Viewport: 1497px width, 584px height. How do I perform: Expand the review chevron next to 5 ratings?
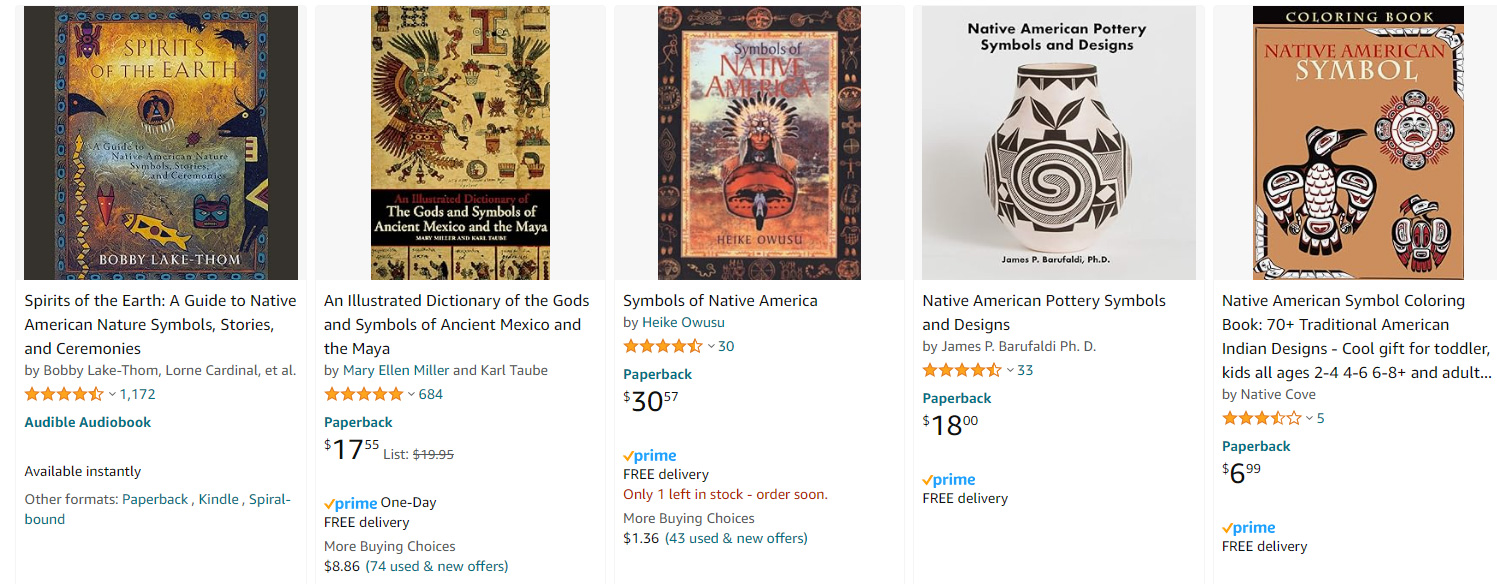1311,418
